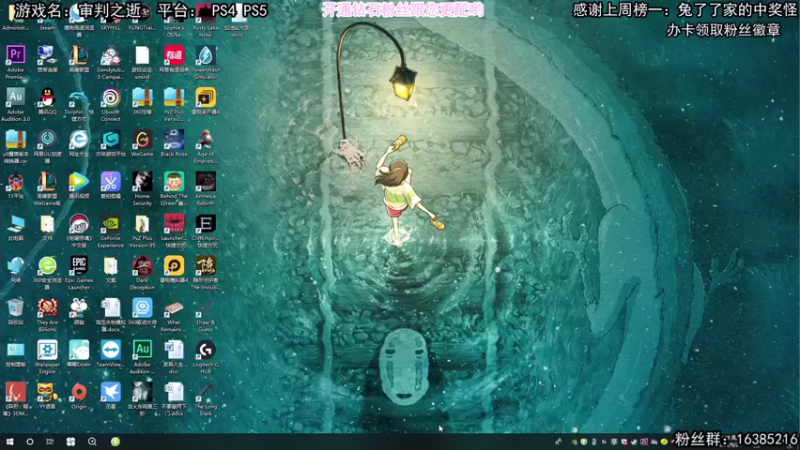Launch the SKYHILL game shortcut
The image size is (800, 450).
[x=110, y=16]
